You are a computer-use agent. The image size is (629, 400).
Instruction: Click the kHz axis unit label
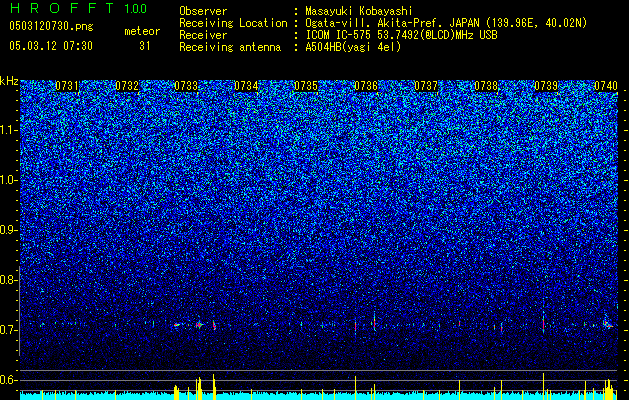(9, 81)
